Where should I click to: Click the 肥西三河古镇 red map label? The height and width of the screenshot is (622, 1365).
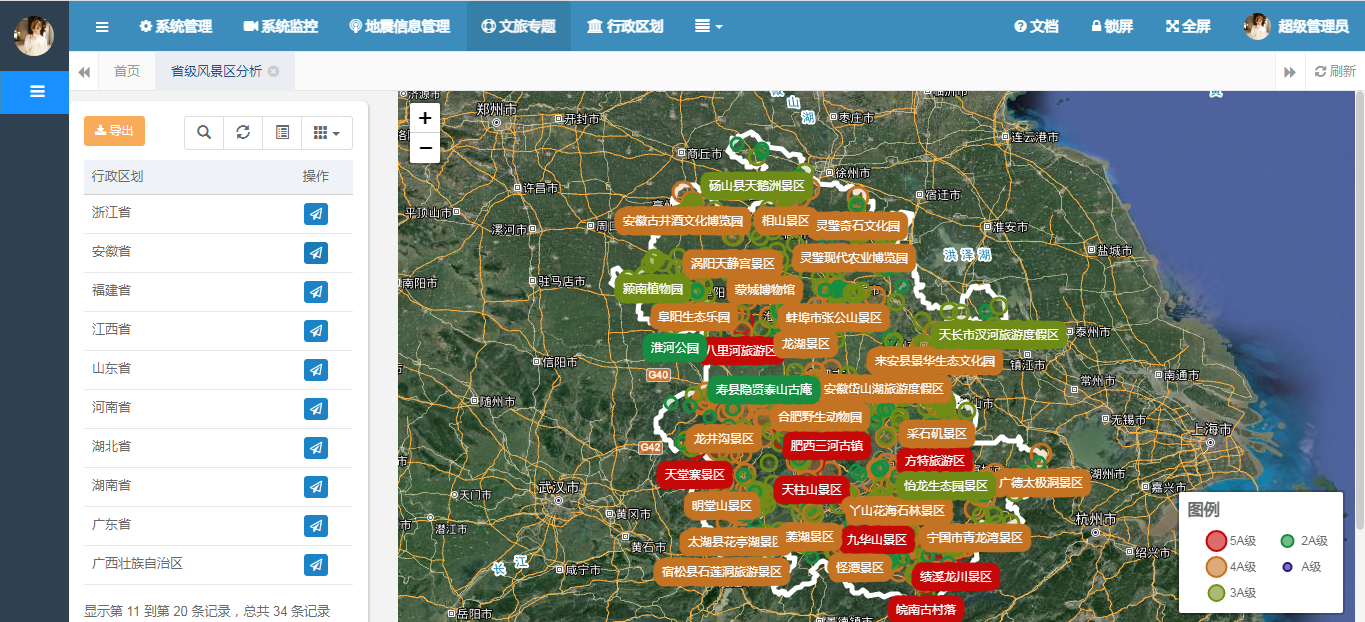[825, 446]
